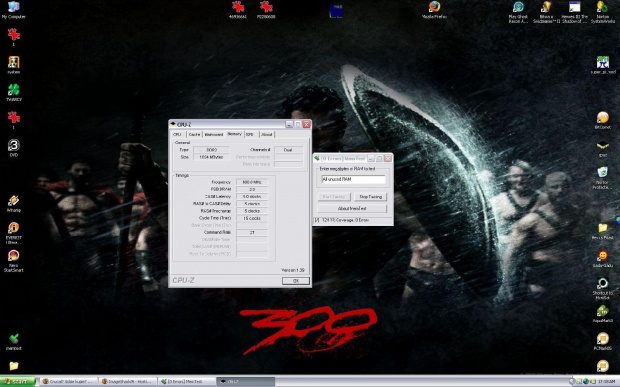The height and width of the screenshot is (387, 620).
Task: Click OK button in CPU-Z window
Action: point(296,281)
